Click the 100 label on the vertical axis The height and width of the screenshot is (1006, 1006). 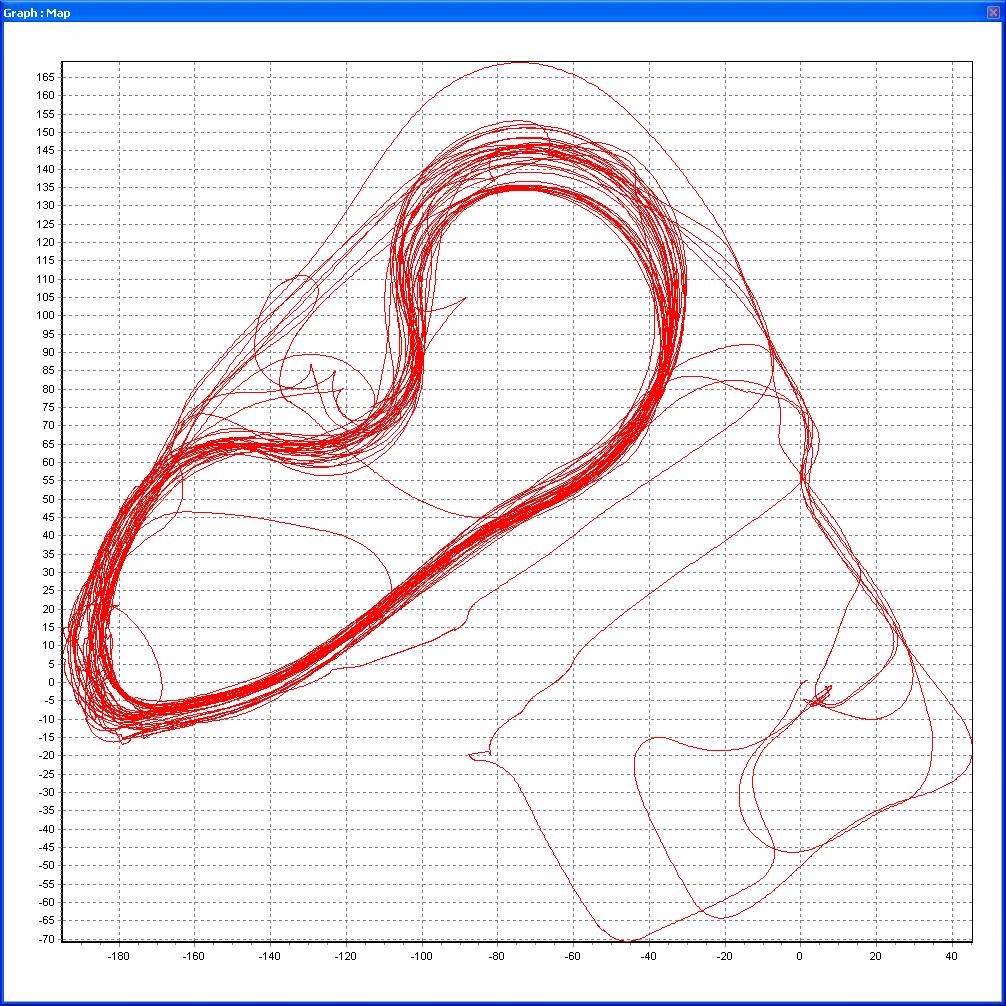click(46, 316)
